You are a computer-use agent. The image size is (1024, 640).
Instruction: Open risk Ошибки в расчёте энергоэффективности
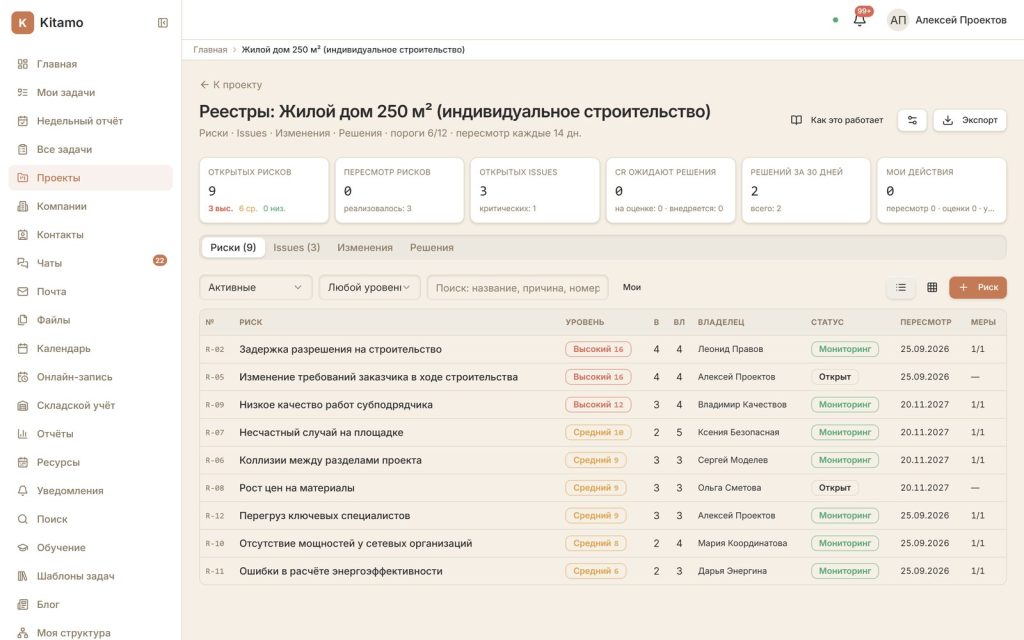pos(341,571)
